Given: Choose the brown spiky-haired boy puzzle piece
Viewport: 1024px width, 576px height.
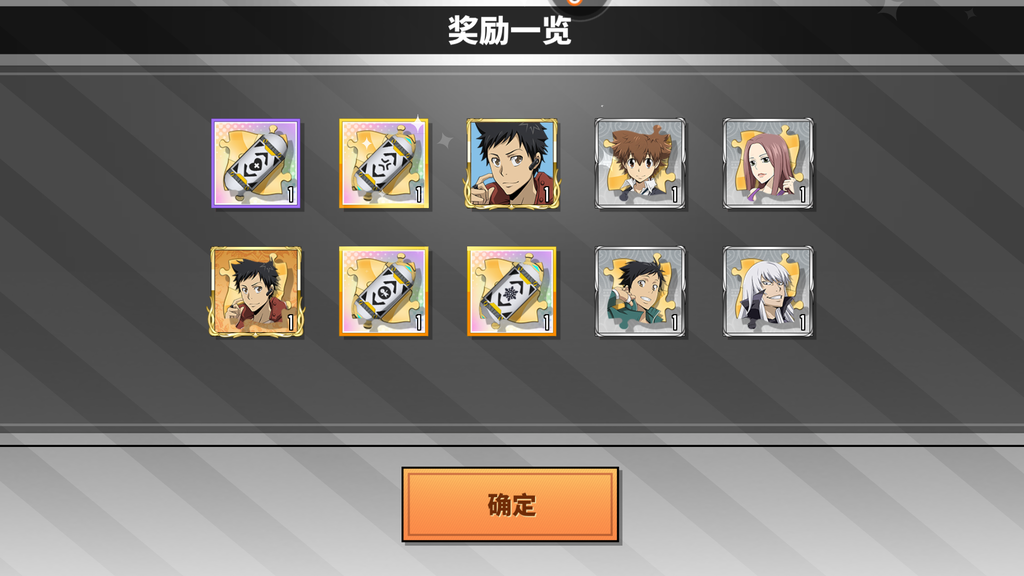Looking at the screenshot, I should 640,163.
